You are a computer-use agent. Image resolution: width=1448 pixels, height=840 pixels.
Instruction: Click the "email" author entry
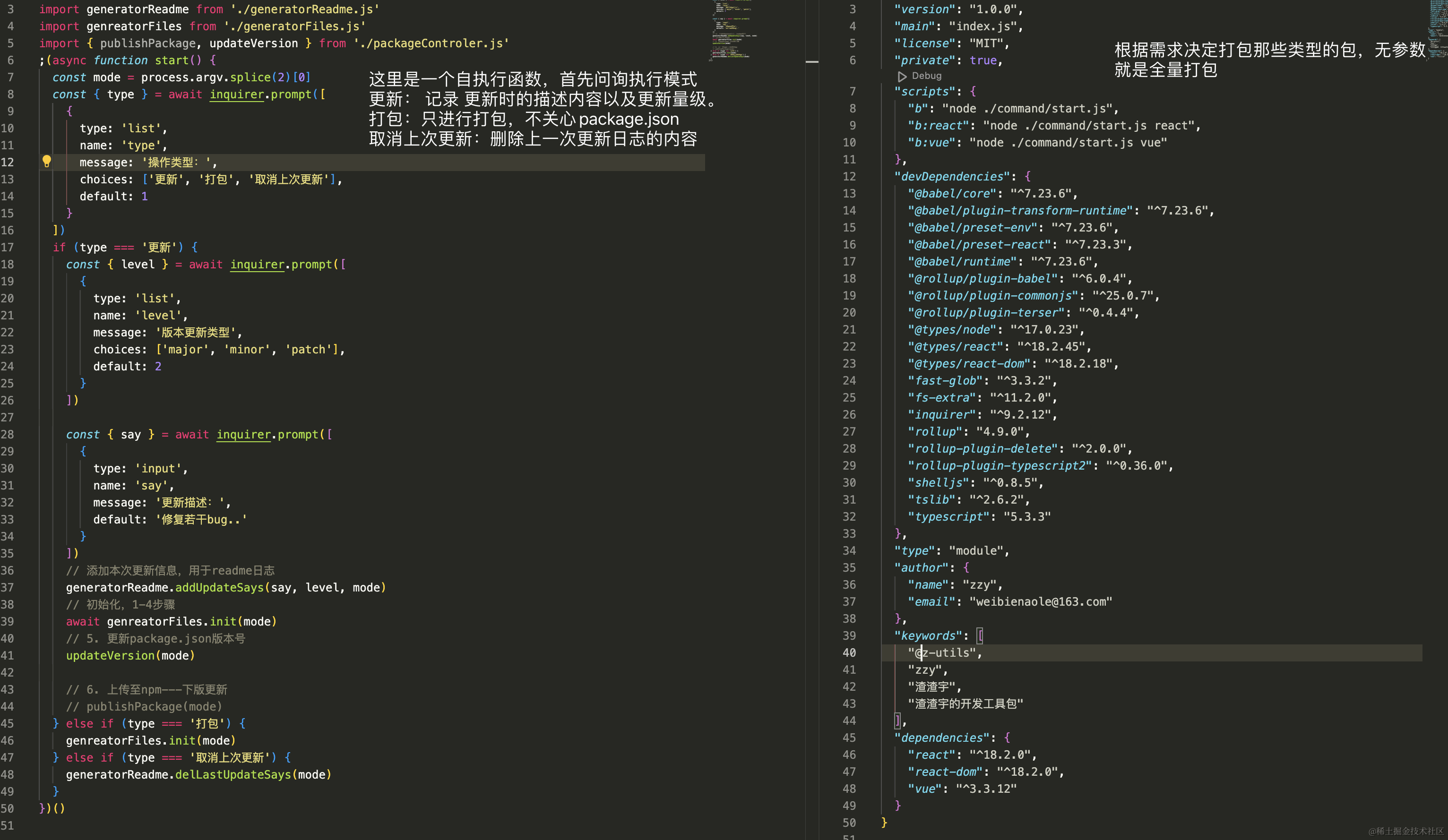click(x=1009, y=601)
